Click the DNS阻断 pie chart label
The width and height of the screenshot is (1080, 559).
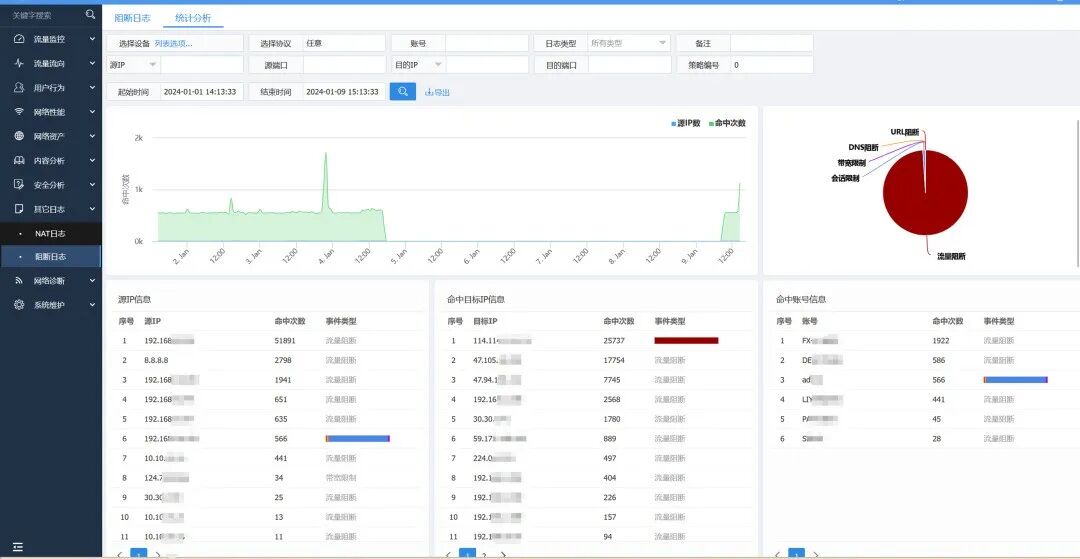(863, 147)
